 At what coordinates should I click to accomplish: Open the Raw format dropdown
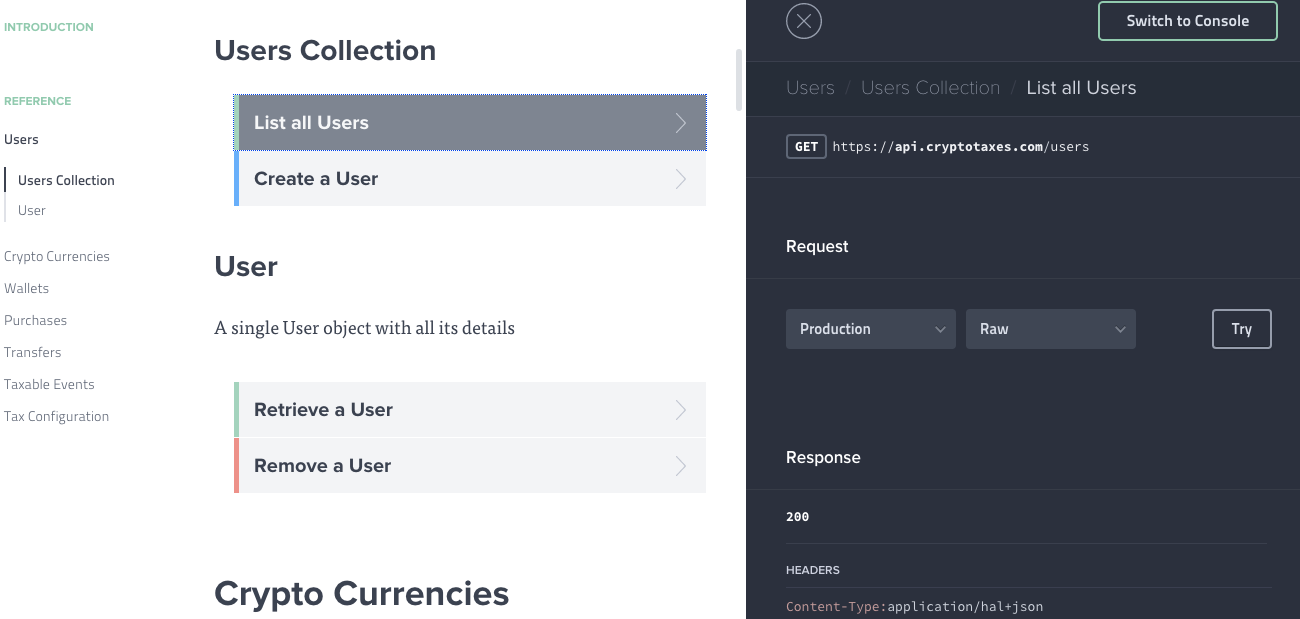coord(1050,329)
